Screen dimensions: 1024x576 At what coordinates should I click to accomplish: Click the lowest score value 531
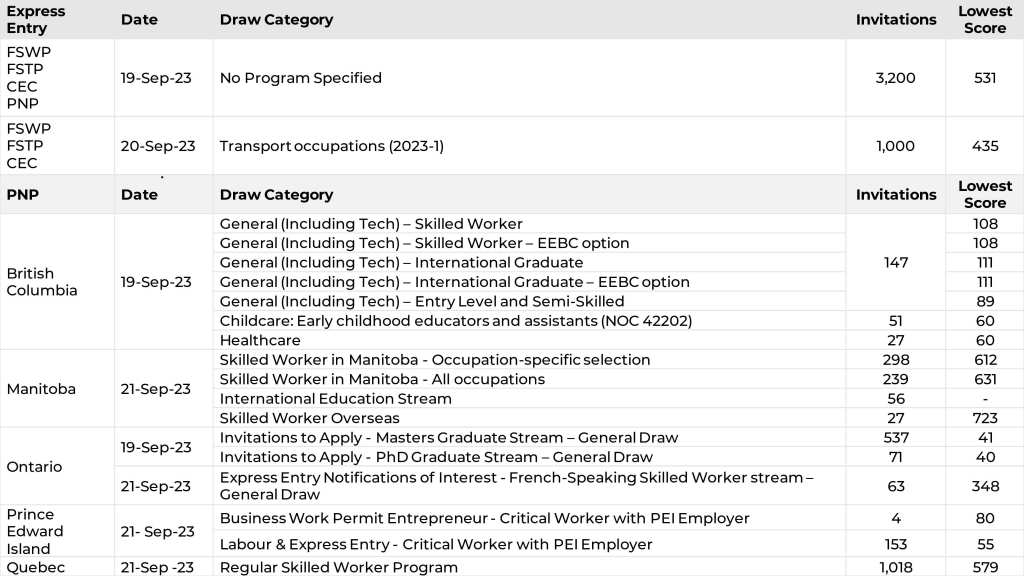click(x=984, y=78)
